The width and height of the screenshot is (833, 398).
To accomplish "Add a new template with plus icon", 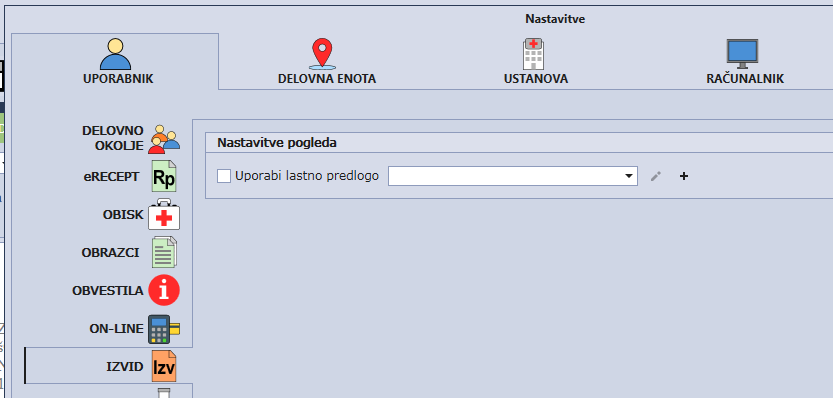I will [684, 176].
